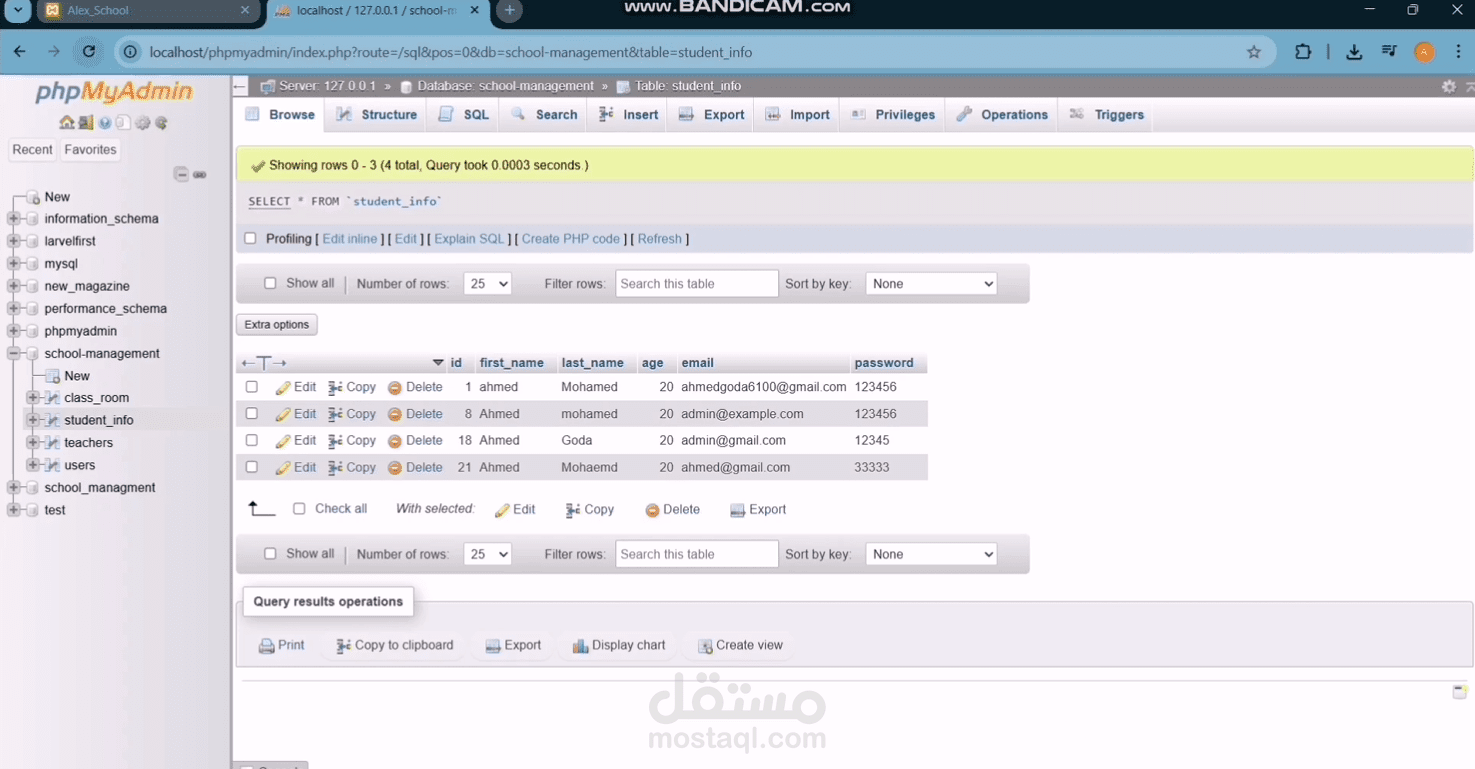Open browser extensions puzzle icon
This screenshot has height=769, width=1475.
(x=1302, y=52)
